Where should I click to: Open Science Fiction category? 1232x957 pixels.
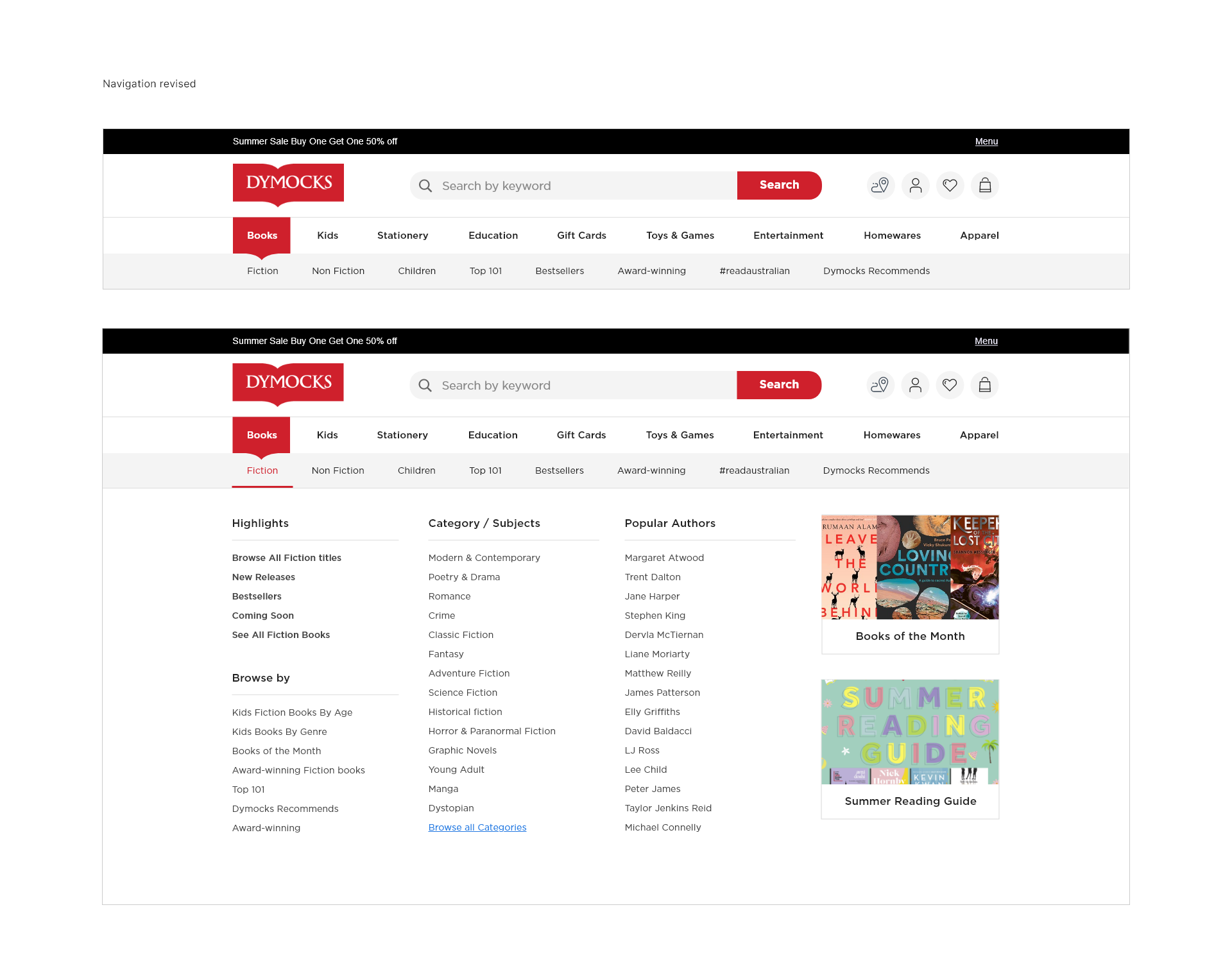point(463,693)
